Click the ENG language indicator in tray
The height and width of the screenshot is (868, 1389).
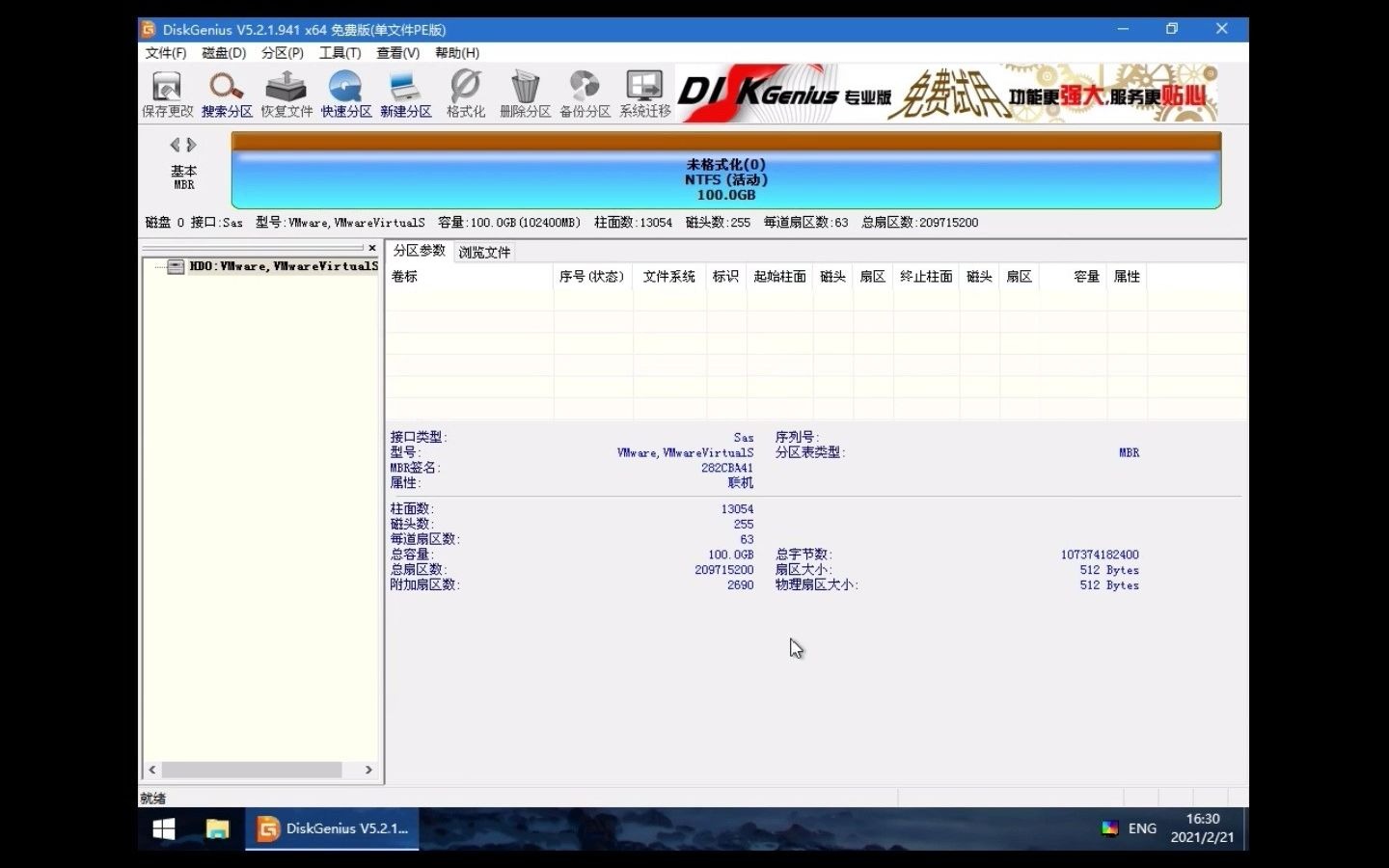(1142, 828)
